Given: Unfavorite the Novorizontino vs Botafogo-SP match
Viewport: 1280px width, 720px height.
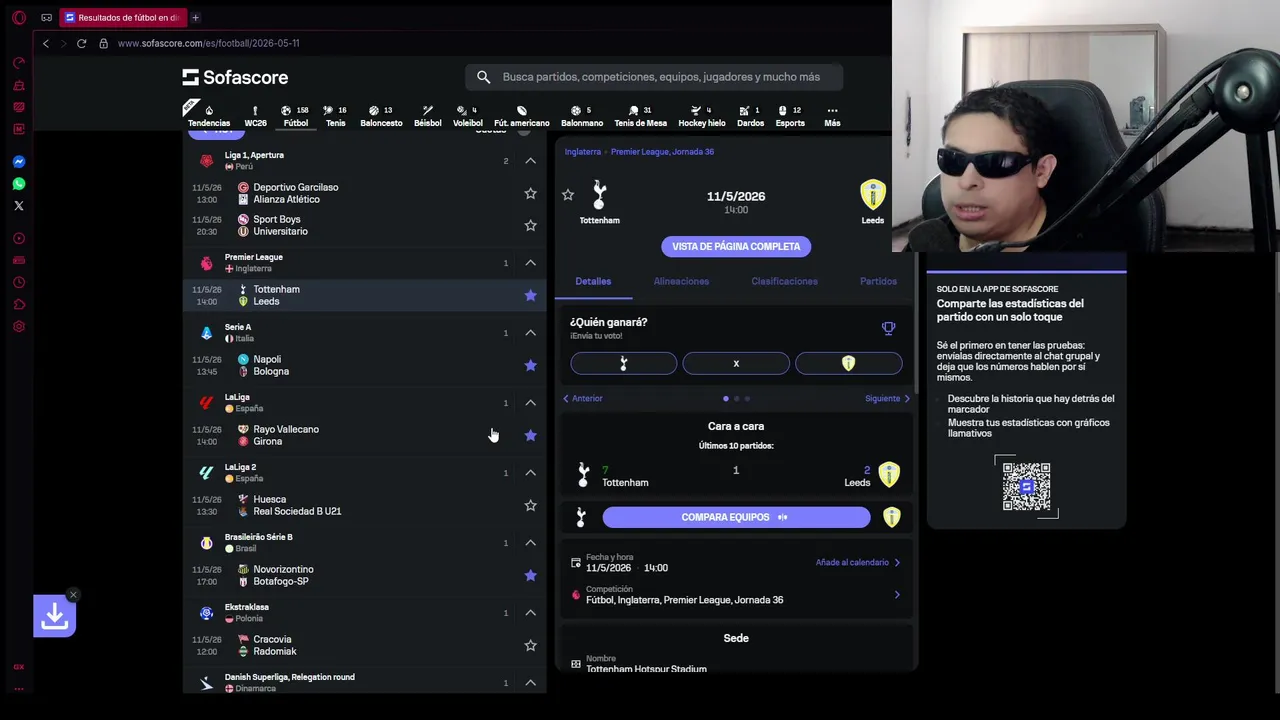Looking at the screenshot, I should pos(530,575).
